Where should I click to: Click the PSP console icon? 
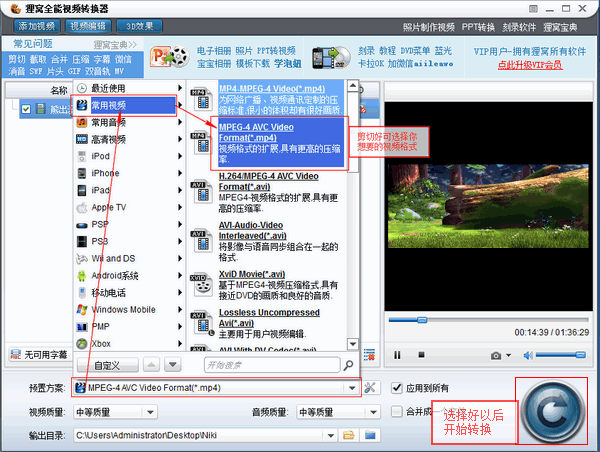click(82, 225)
